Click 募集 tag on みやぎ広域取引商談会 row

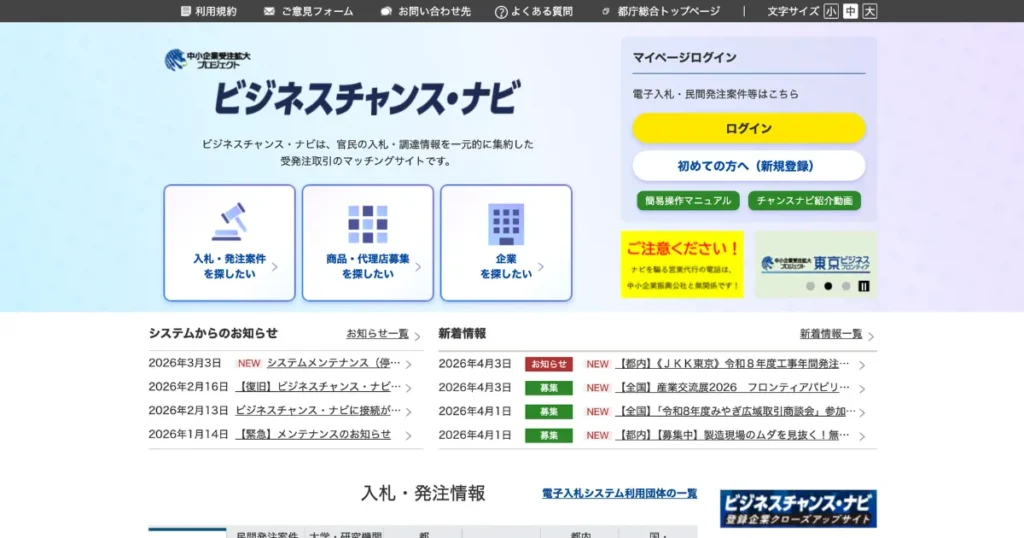click(x=549, y=412)
